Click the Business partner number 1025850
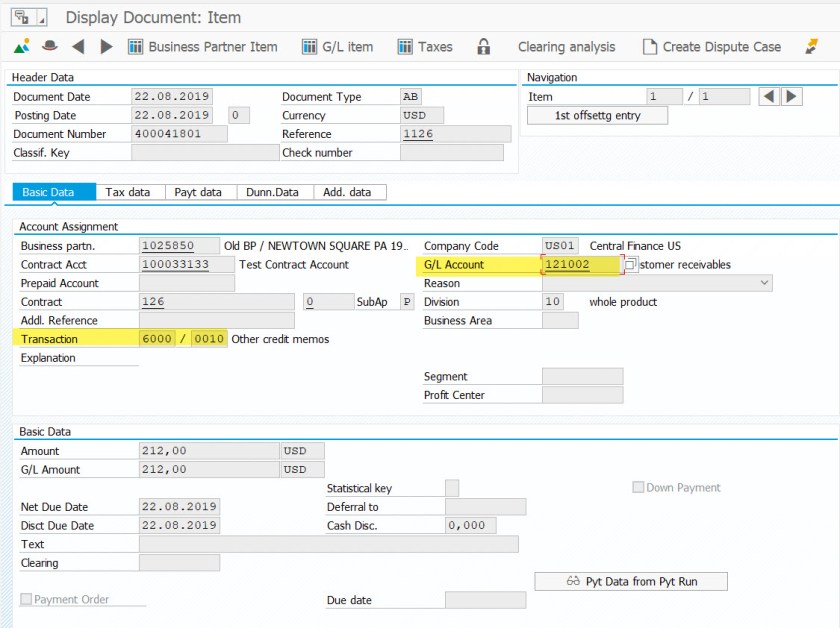This screenshot has height=628, width=840. [179, 246]
